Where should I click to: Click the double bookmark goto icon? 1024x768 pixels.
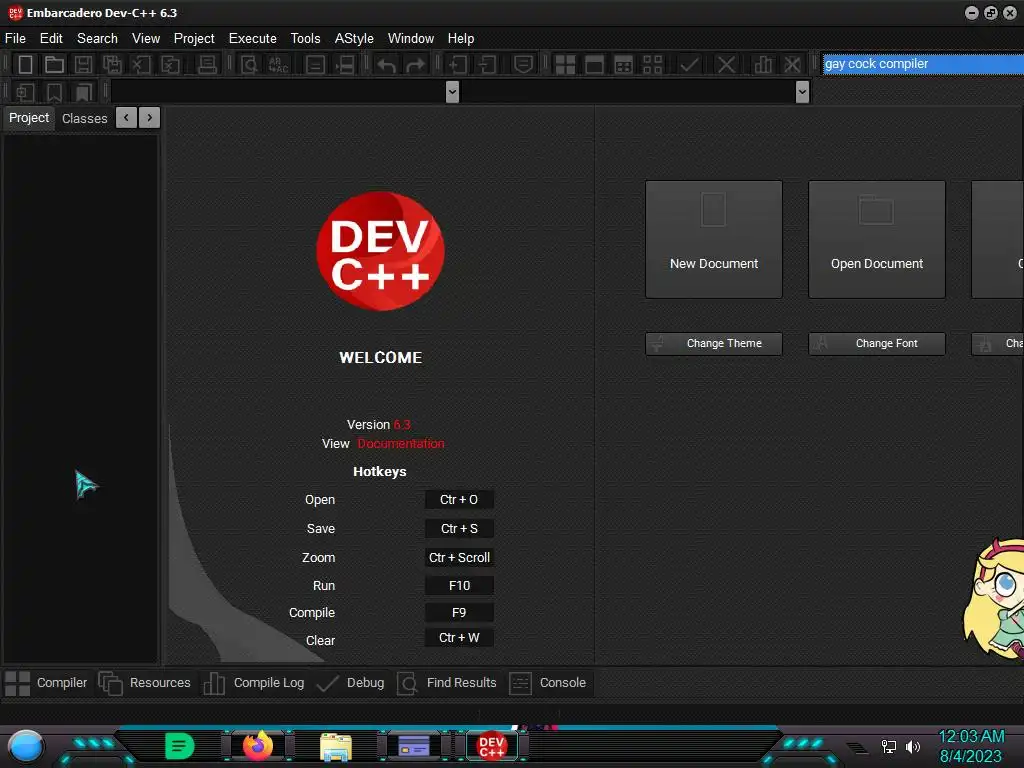pos(83,92)
